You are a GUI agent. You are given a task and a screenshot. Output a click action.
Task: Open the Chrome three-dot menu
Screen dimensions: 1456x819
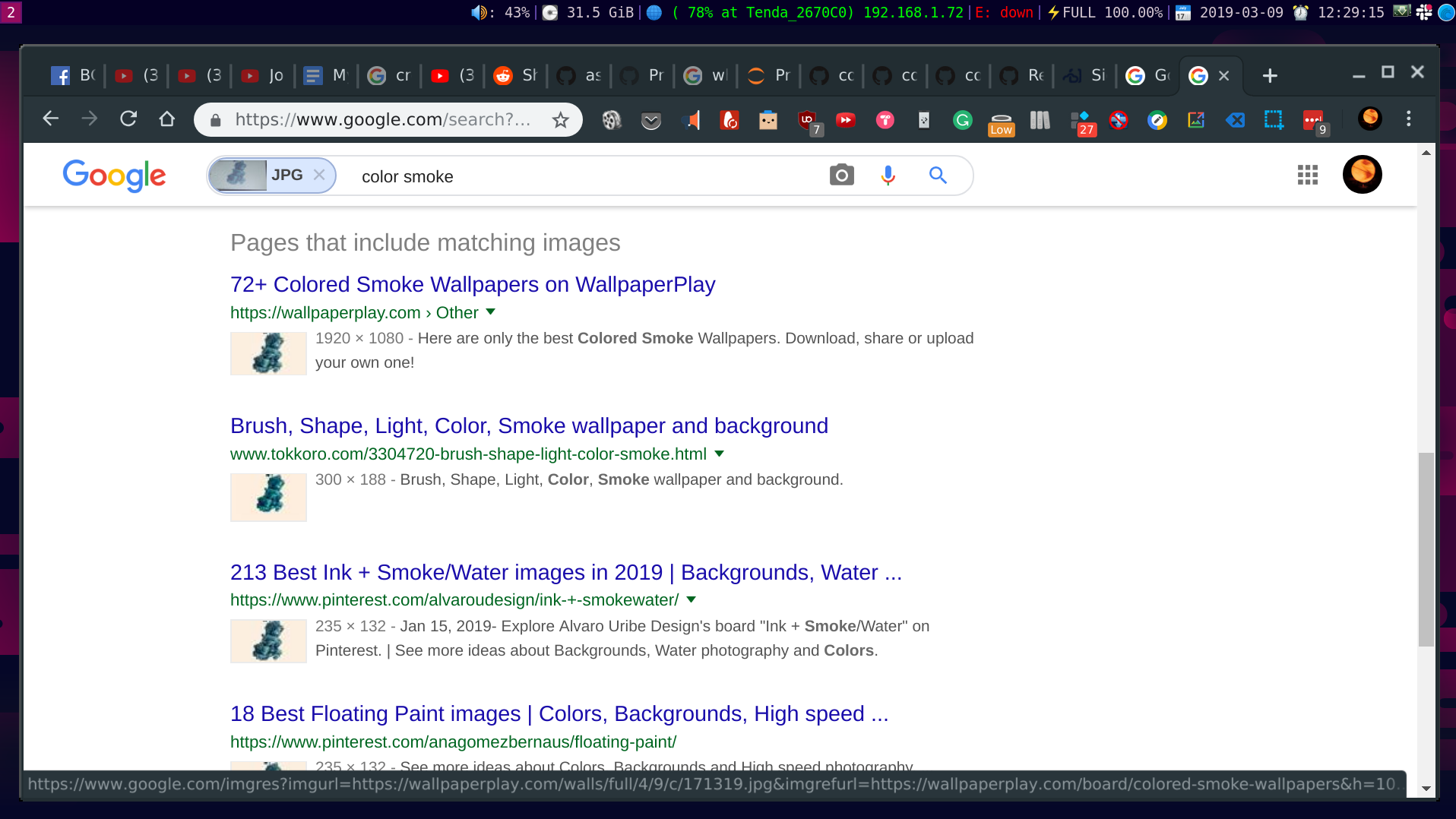(1409, 119)
